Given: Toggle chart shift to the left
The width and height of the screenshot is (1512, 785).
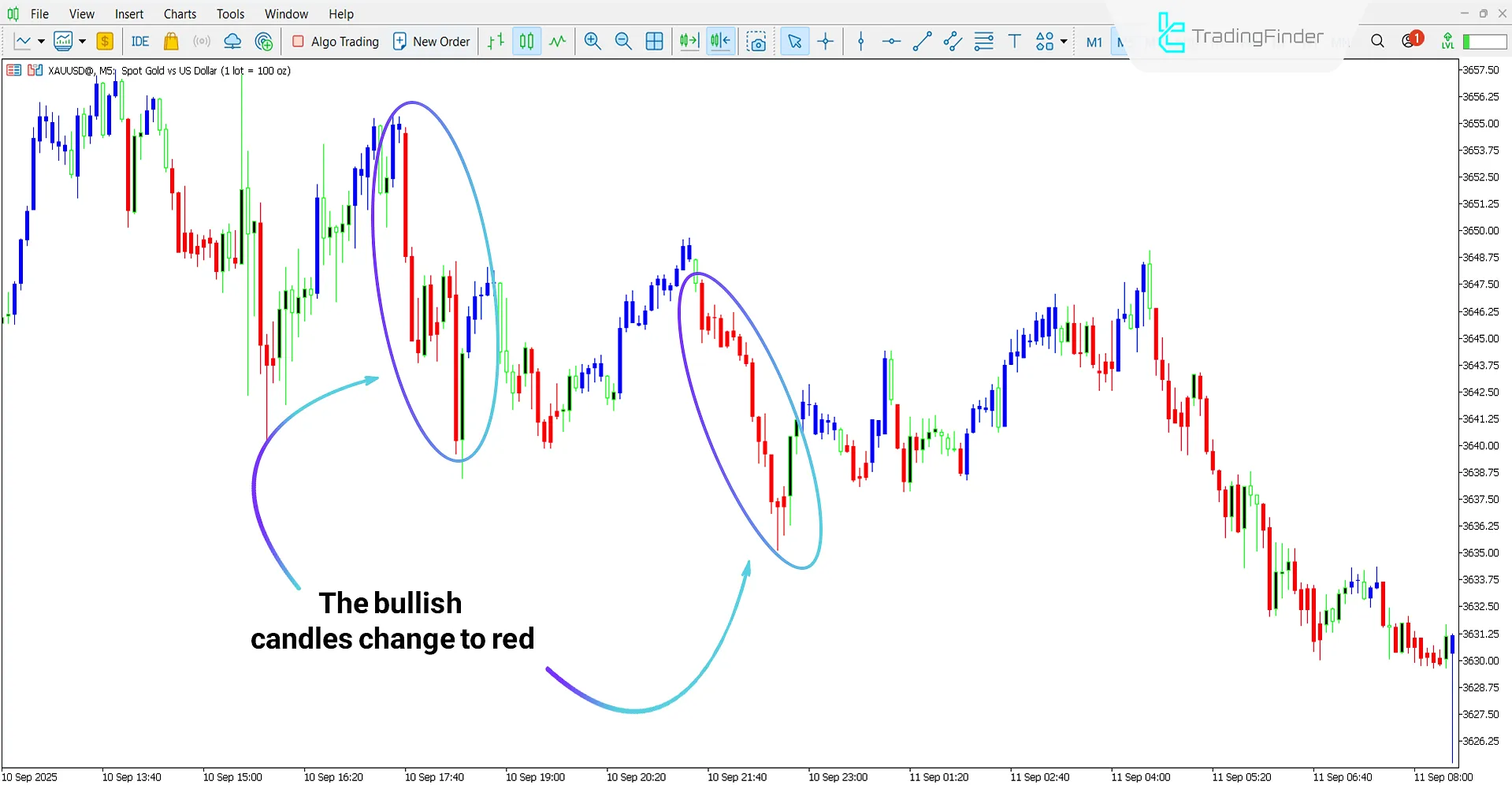Looking at the screenshot, I should point(719,41).
